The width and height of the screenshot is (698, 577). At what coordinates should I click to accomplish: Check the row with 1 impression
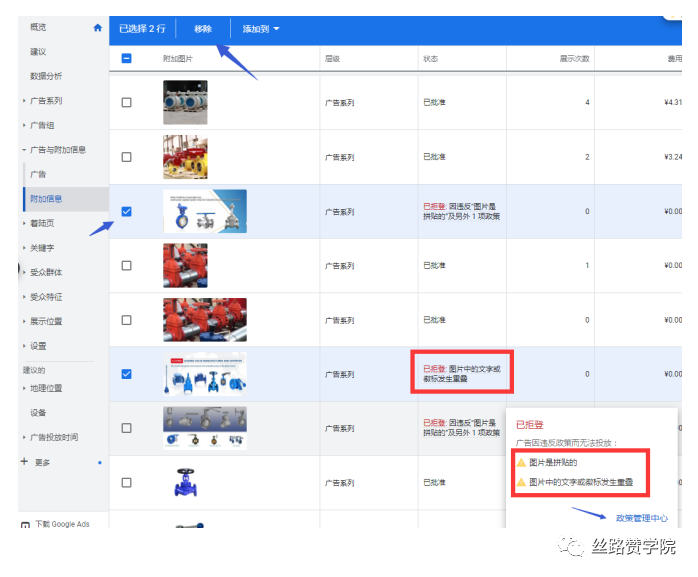pos(126,266)
